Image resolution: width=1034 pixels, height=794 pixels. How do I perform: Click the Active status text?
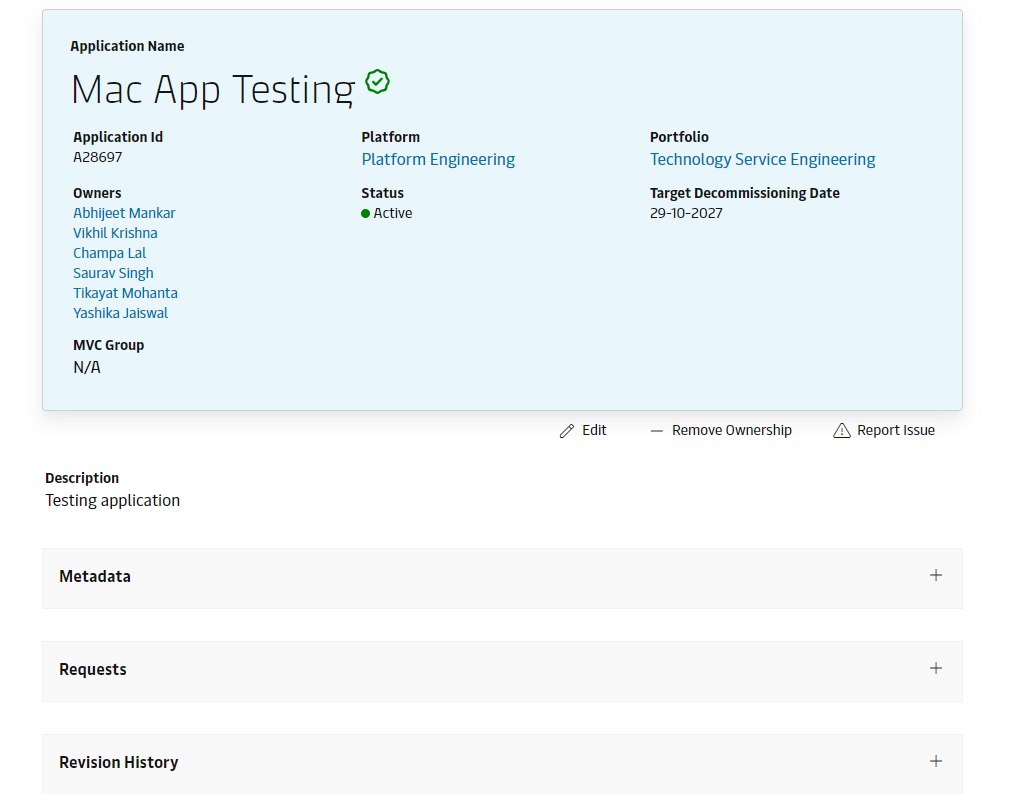392,214
